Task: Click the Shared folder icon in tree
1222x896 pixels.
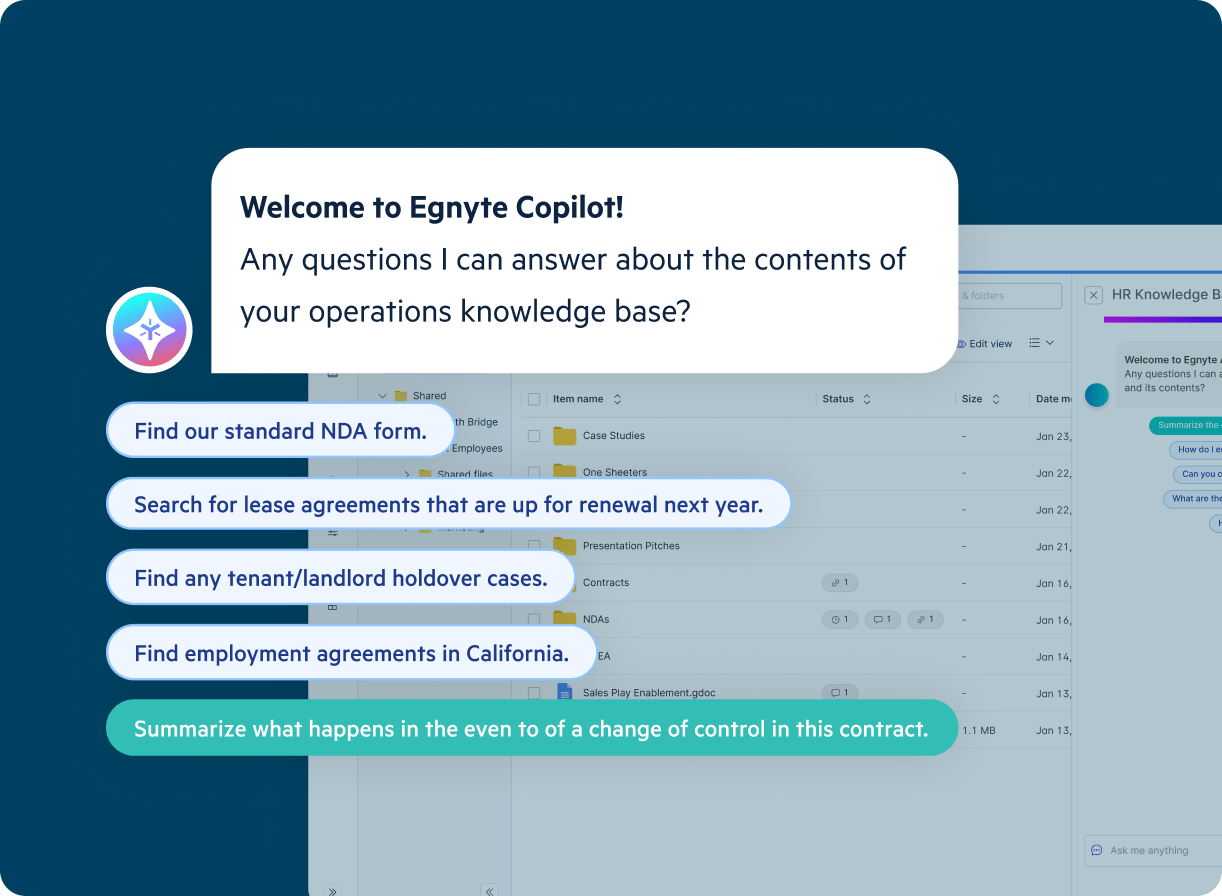Action: pyautogui.click(x=400, y=396)
